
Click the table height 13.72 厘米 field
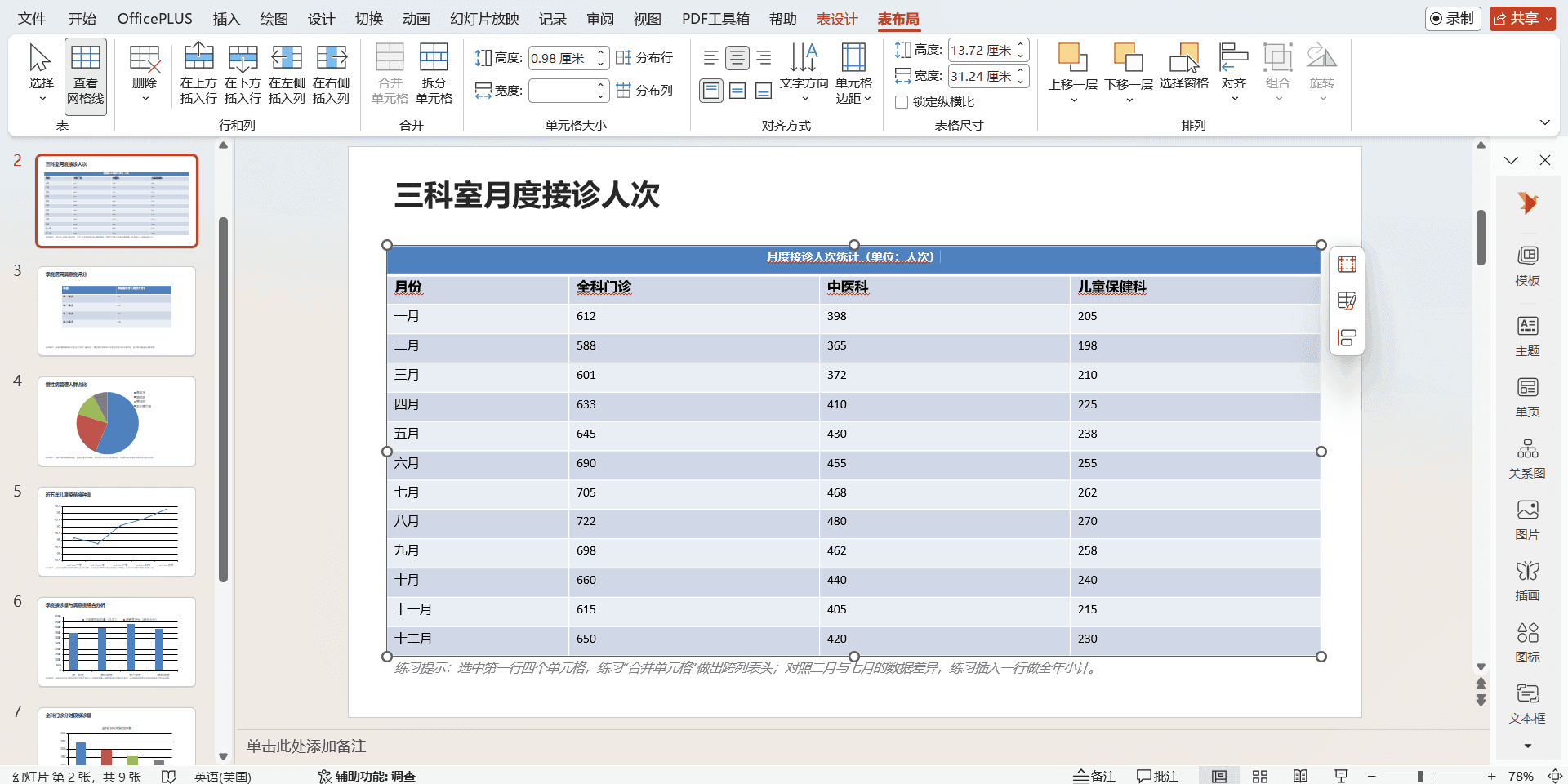(x=982, y=51)
